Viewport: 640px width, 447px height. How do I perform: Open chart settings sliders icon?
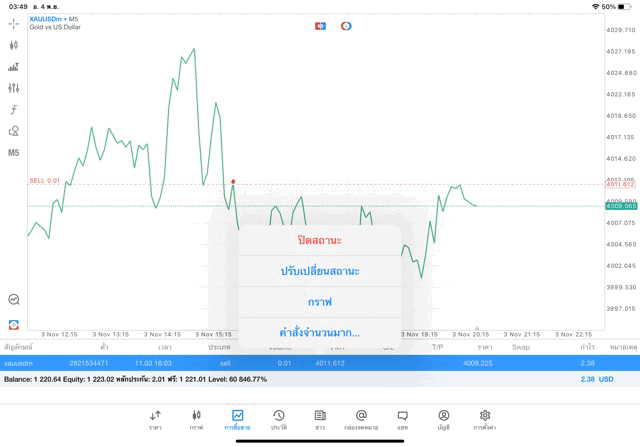pyautogui.click(x=14, y=88)
